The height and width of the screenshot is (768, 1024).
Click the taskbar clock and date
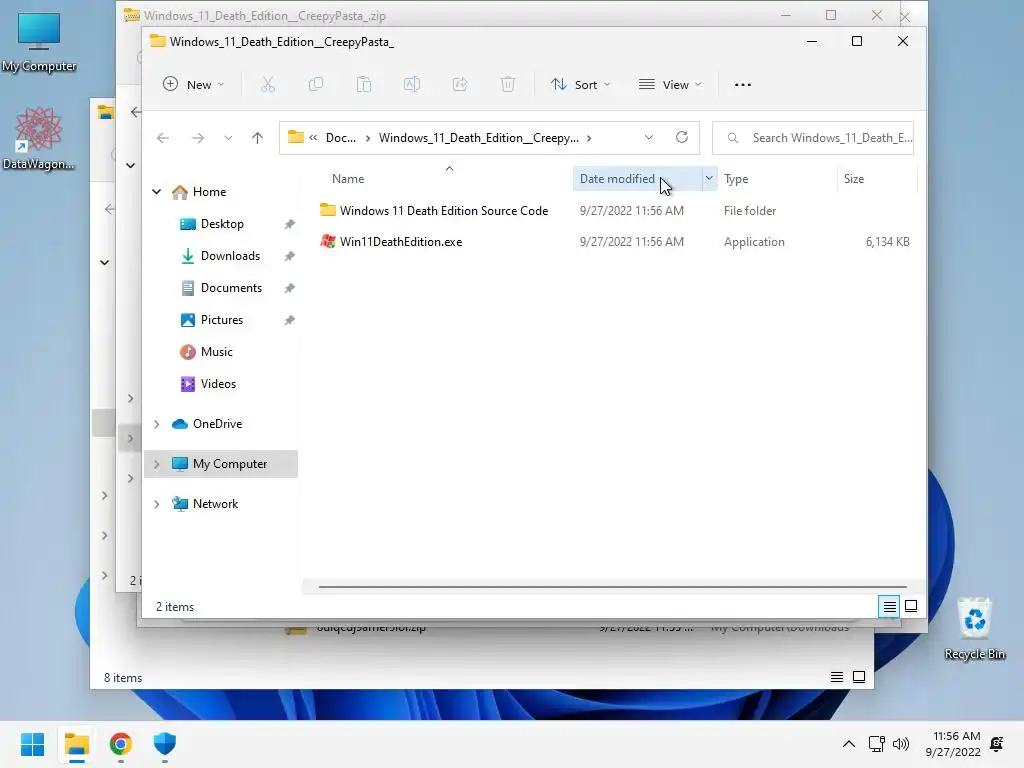pos(953,744)
